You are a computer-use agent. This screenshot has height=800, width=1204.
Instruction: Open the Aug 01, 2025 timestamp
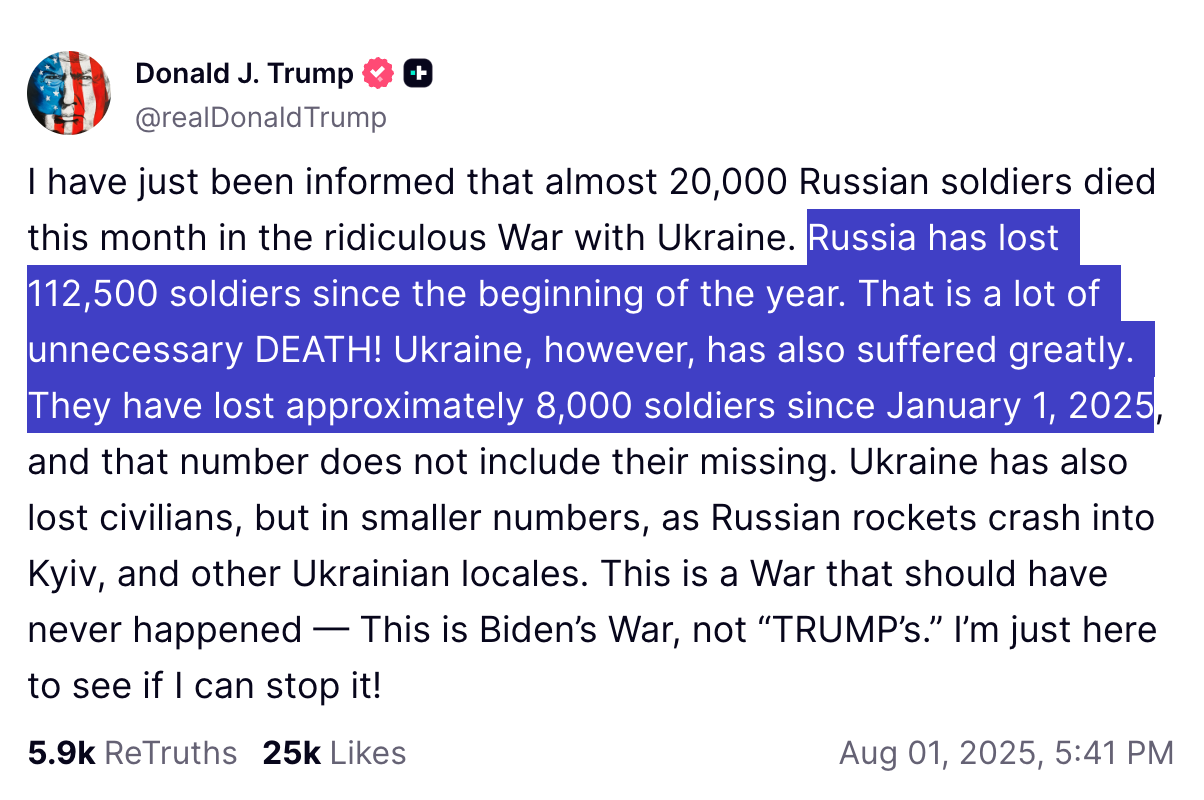pos(1006,753)
